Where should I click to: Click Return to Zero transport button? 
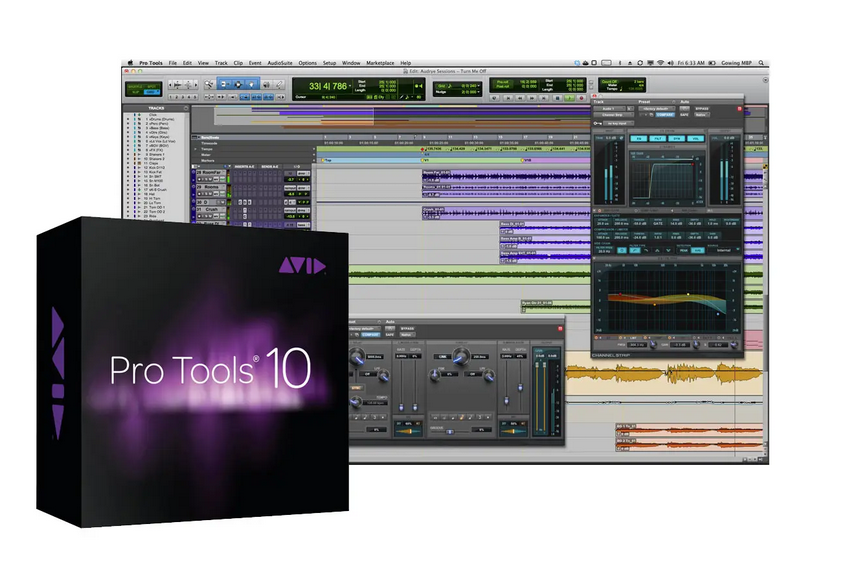508,98
